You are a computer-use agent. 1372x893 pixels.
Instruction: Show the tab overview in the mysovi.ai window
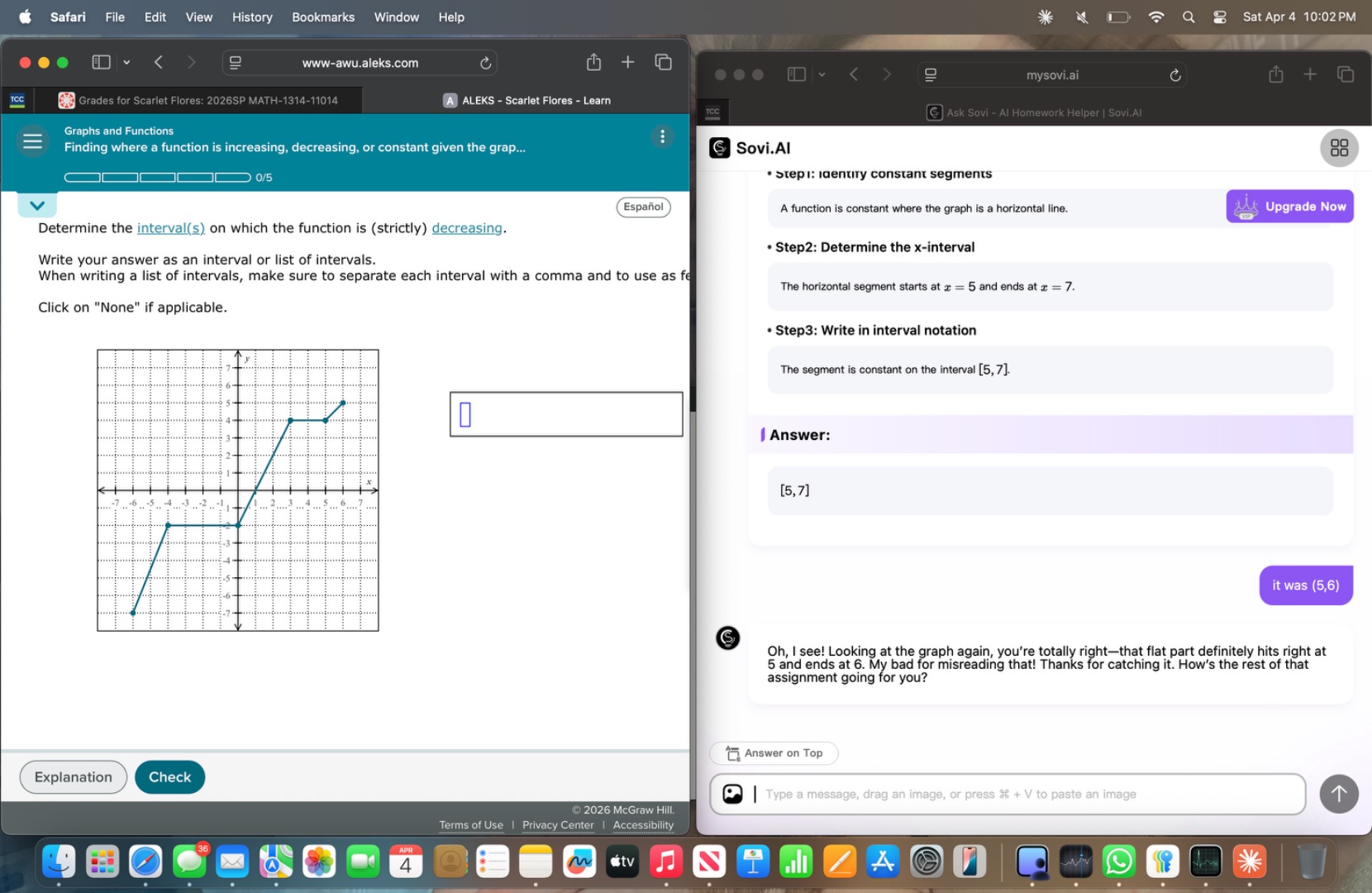(x=1346, y=74)
